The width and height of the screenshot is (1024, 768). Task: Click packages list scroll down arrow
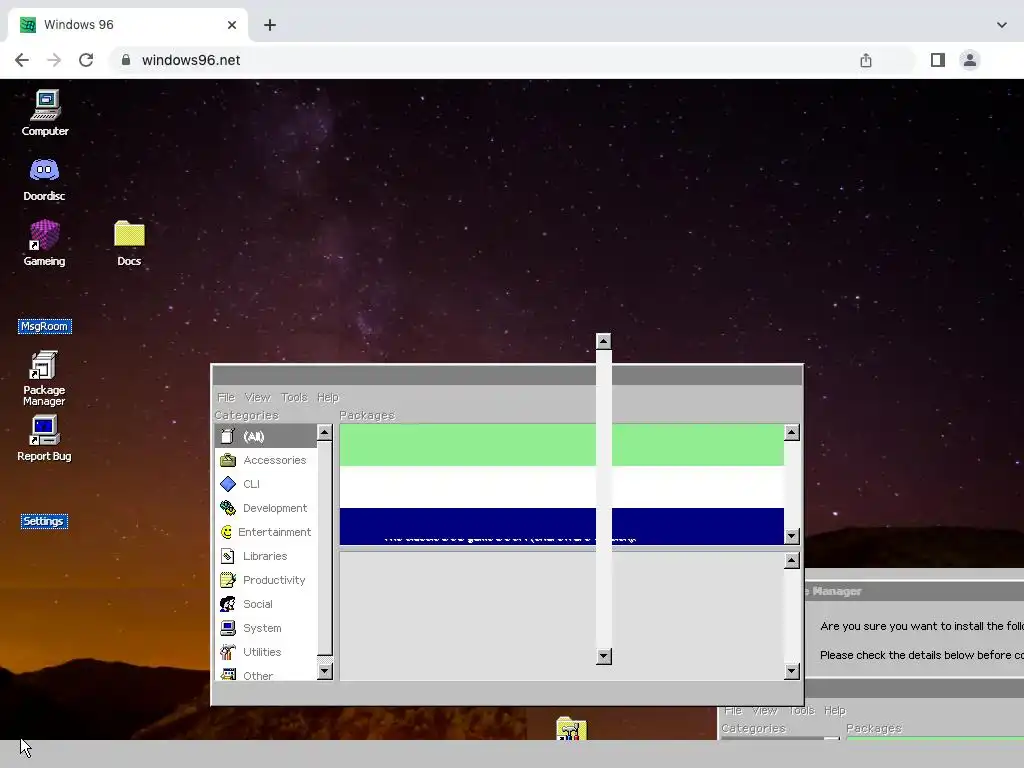click(792, 536)
